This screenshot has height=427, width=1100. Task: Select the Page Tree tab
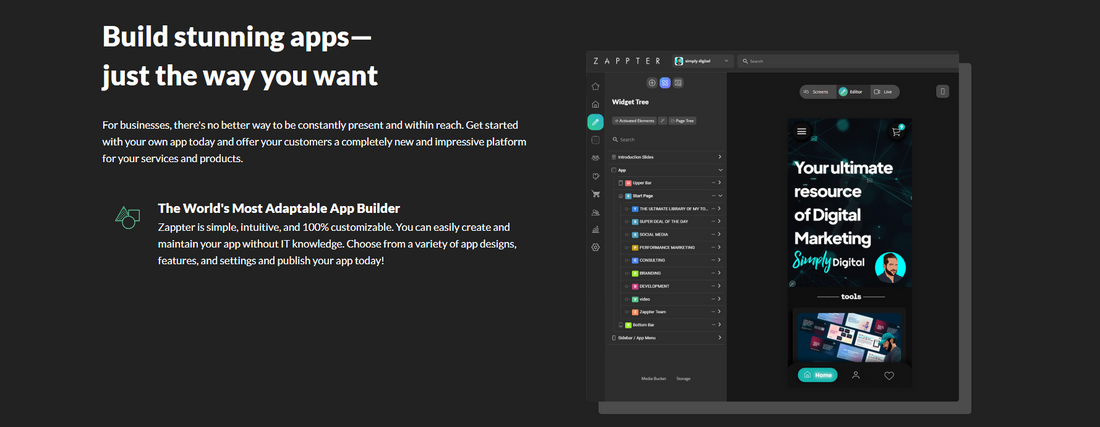684,120
